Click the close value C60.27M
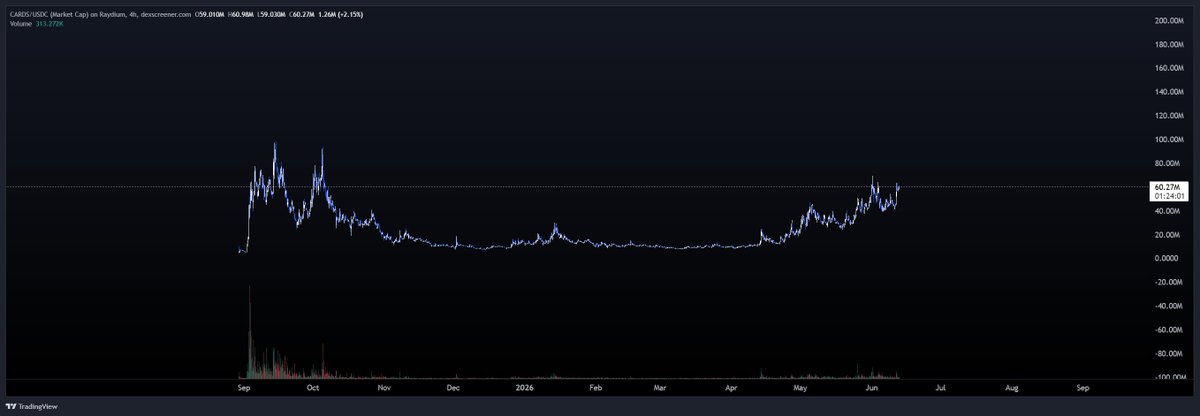 coord(301,14)
